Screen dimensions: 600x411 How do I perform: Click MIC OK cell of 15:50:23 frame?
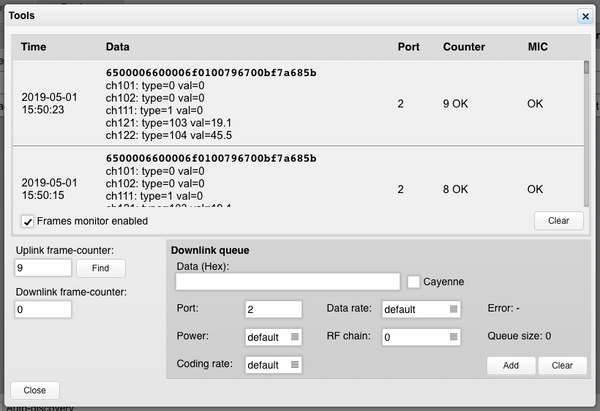tap(535, 104)
